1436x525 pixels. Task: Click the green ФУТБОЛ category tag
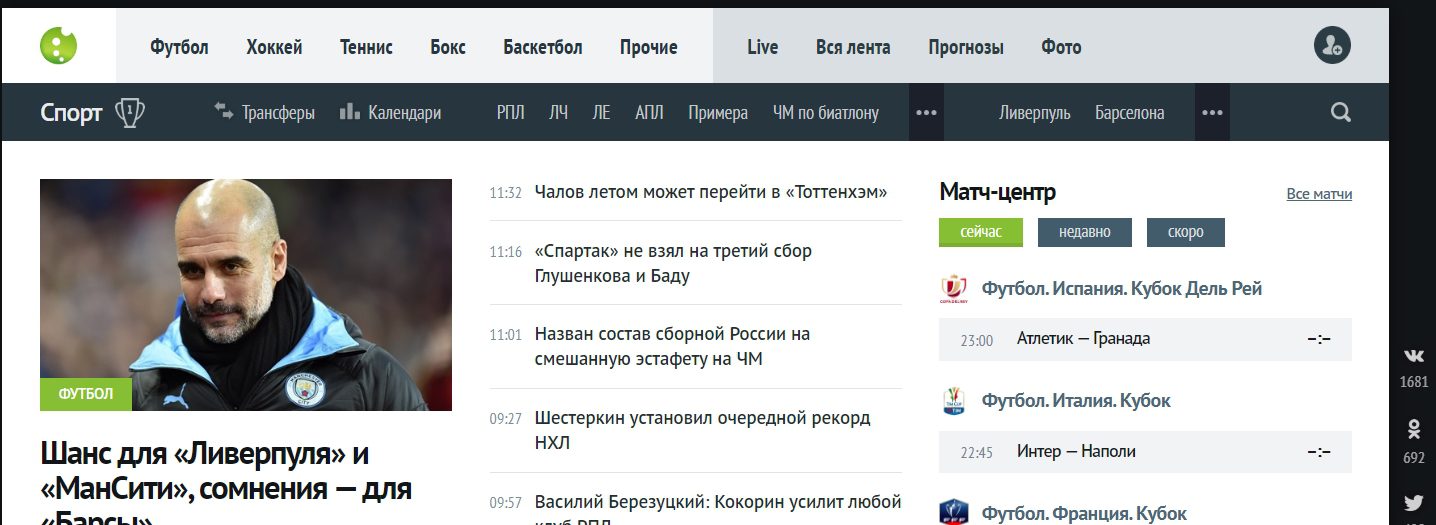pos(86,394)
